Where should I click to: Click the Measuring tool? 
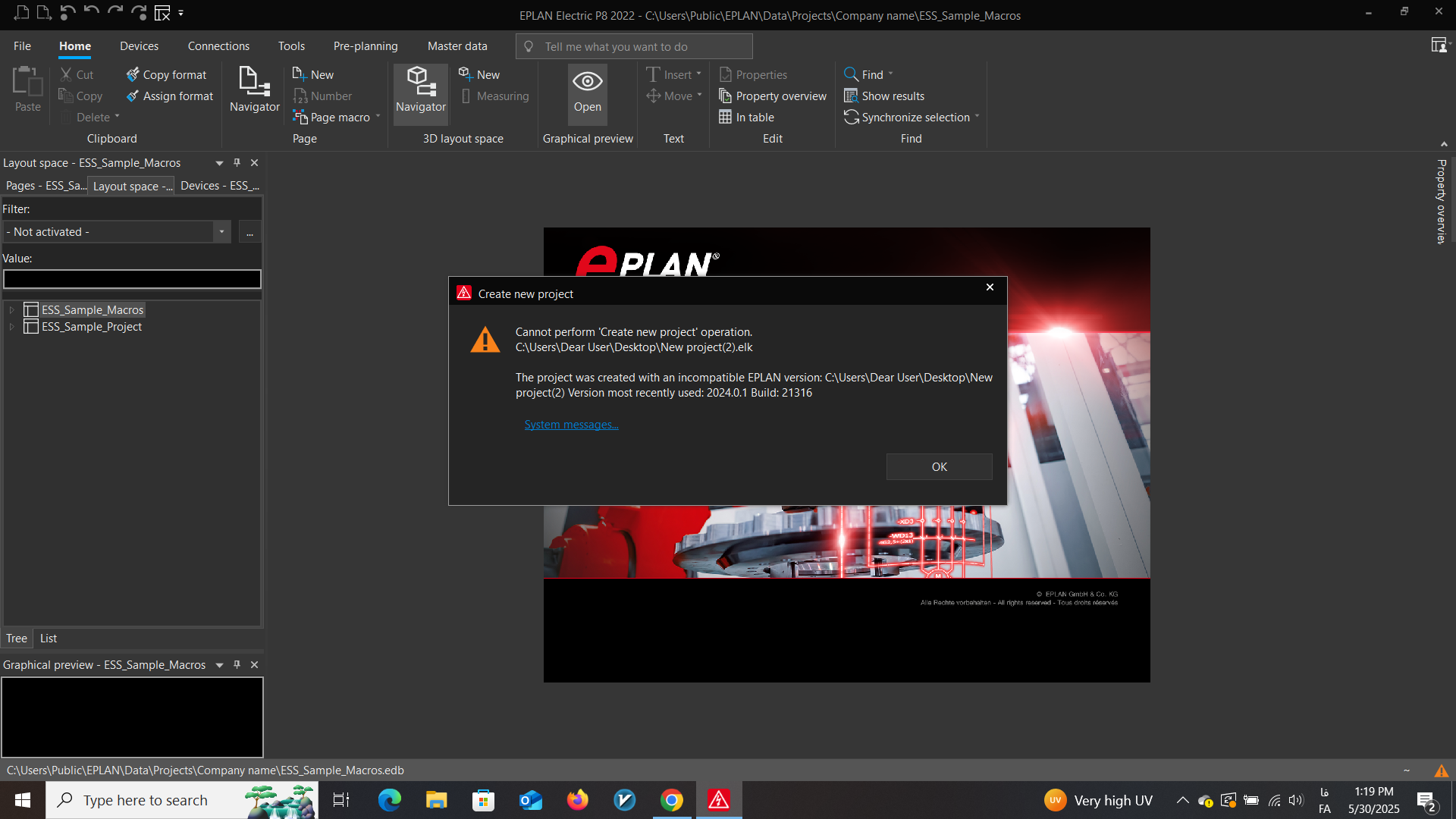(x=494, y=96)
